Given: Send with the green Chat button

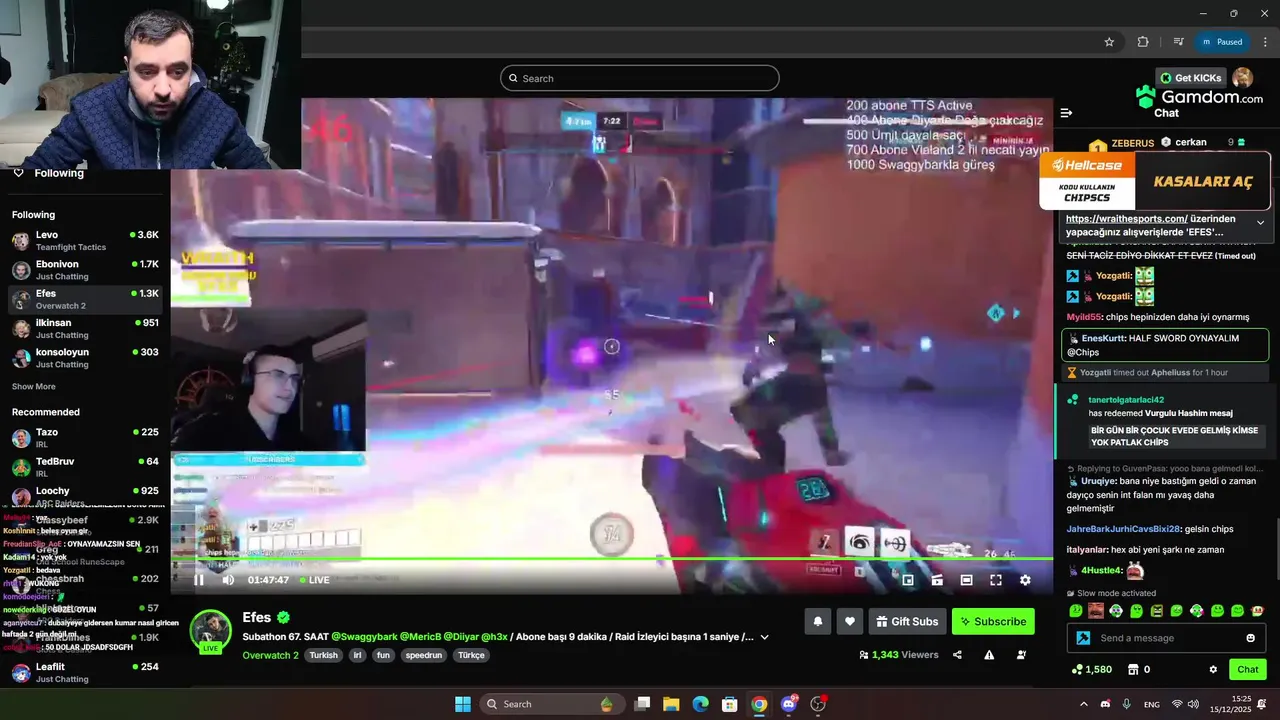Looking at the screenshot, I should pyautogui.click(x=1248, y=670).
